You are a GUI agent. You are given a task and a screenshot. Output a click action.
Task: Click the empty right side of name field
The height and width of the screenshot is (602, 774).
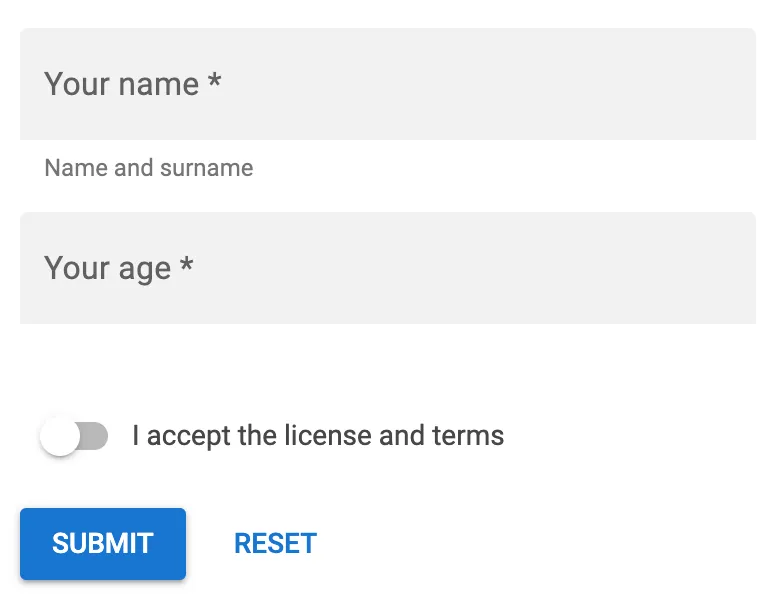(x=600, y=84)
